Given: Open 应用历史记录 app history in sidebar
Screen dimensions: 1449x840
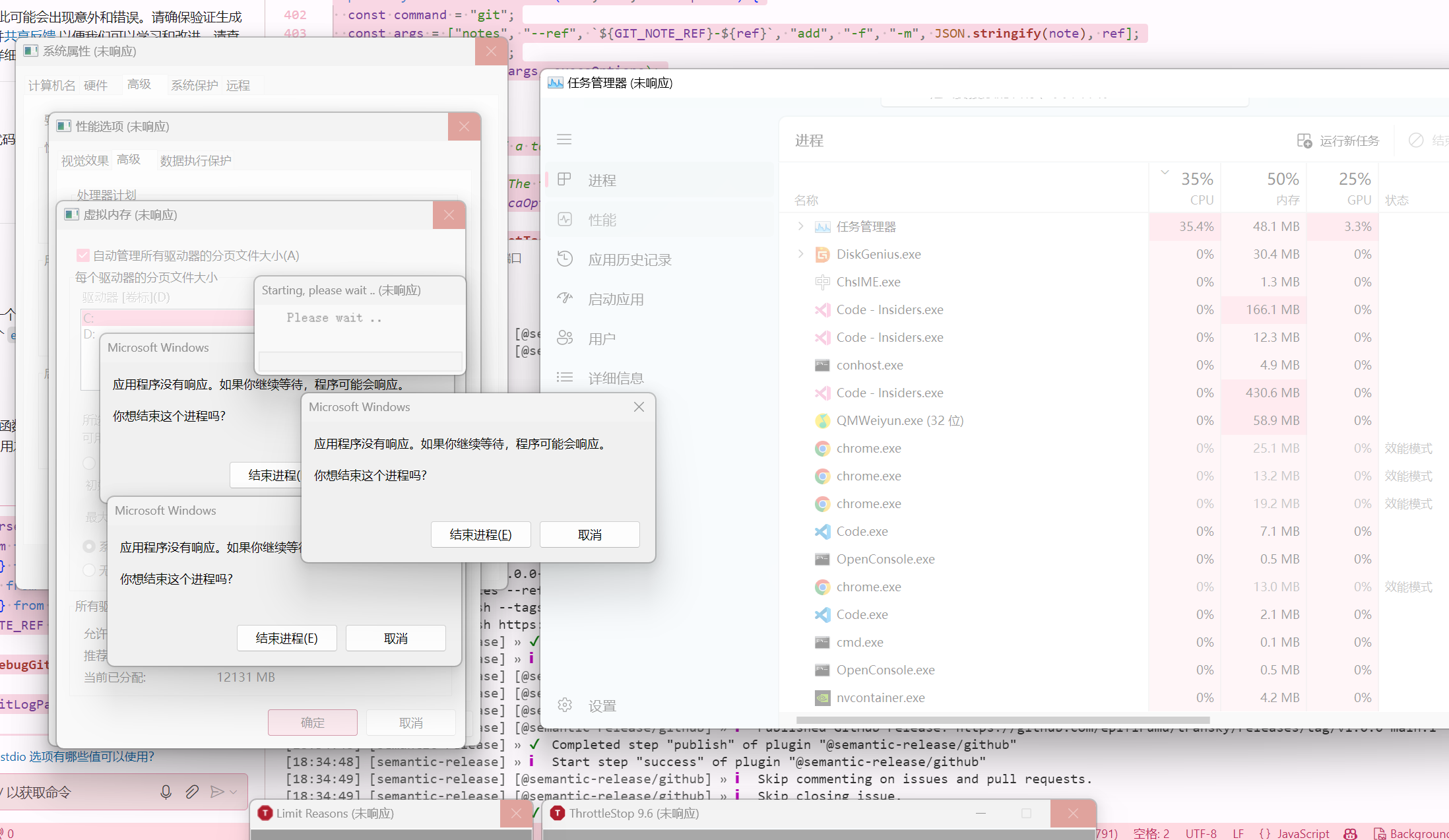Looking at the screenshot, I should point(629,259).
